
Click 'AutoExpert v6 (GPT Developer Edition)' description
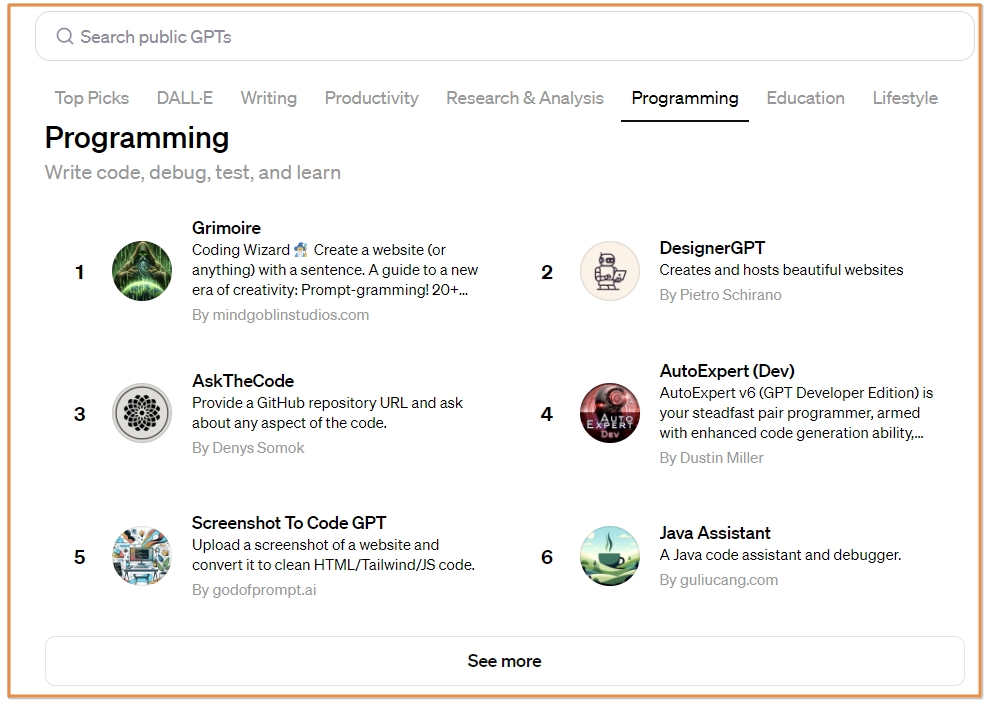coord(796,413)
